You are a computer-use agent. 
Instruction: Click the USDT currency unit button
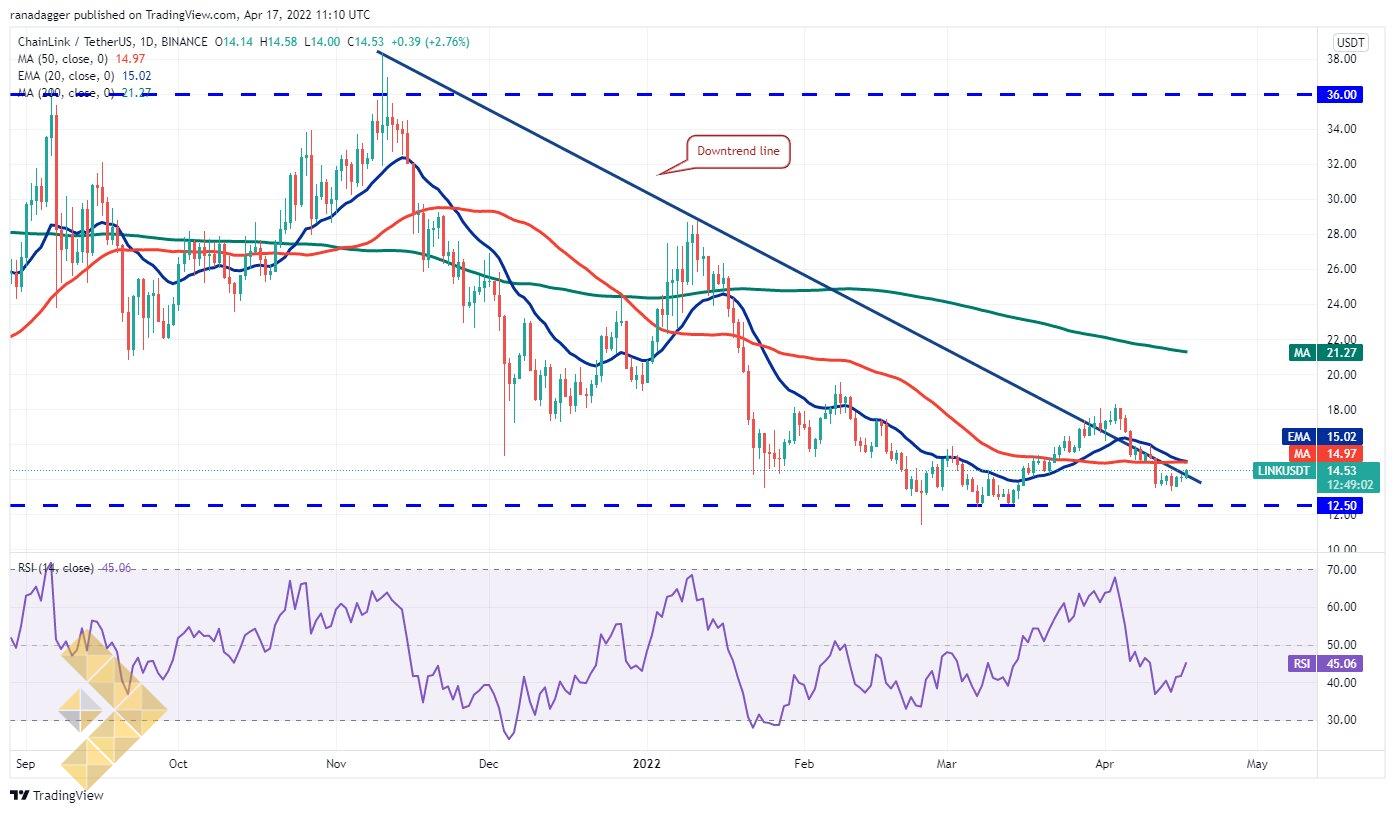(x=1351, y=41)
